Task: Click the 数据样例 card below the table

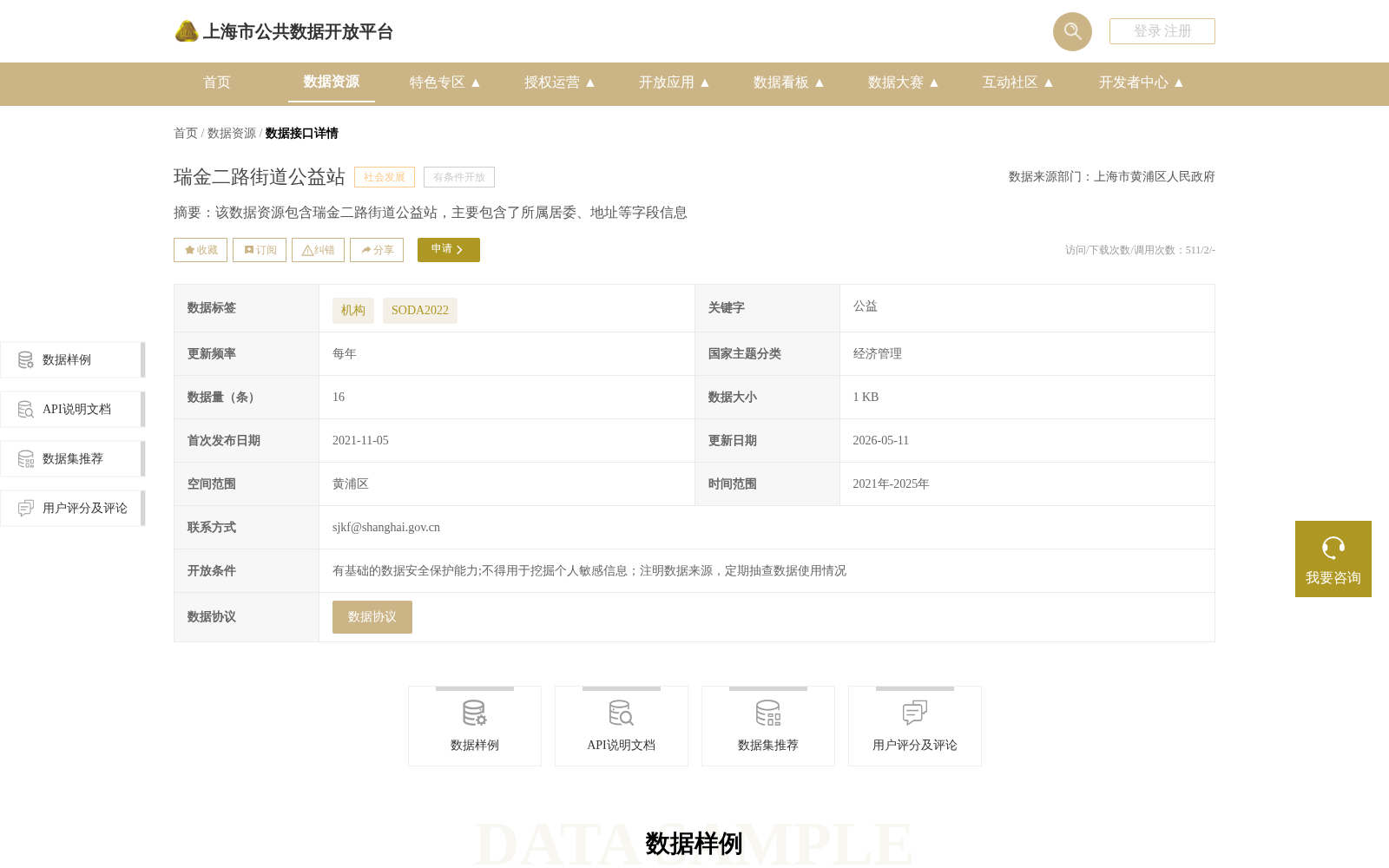Action: (x=475, y=727)
